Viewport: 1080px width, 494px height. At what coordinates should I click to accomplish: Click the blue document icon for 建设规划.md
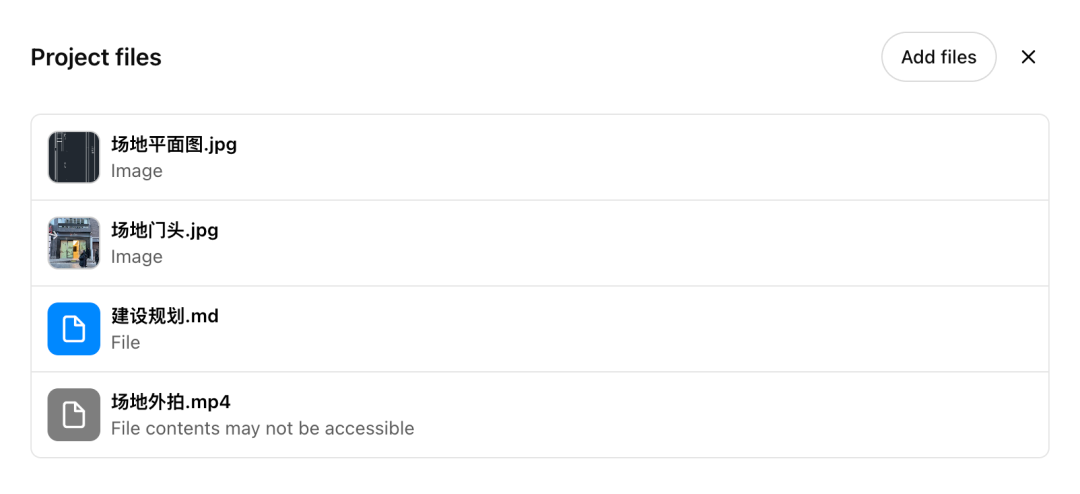pos(74,329)
